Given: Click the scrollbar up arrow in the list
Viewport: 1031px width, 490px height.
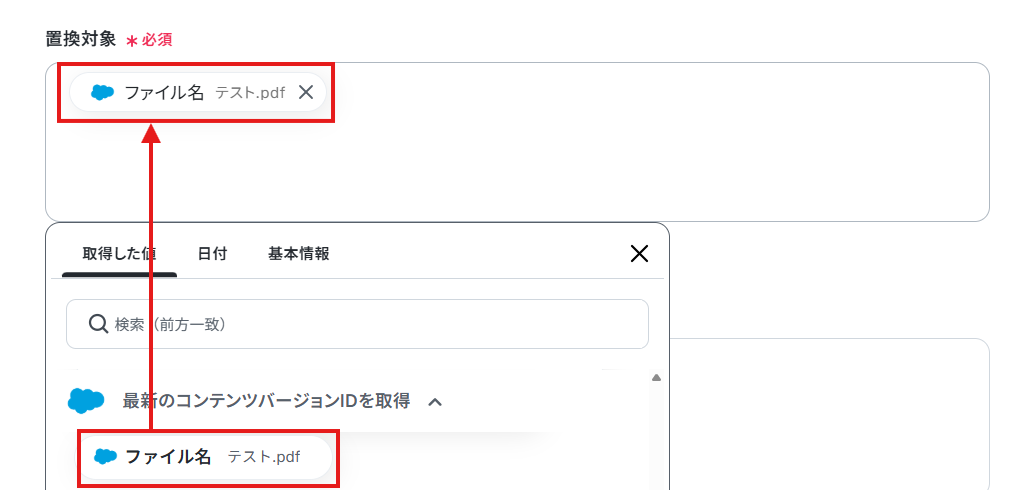Looking at the screenshot, I should [656, 378].
